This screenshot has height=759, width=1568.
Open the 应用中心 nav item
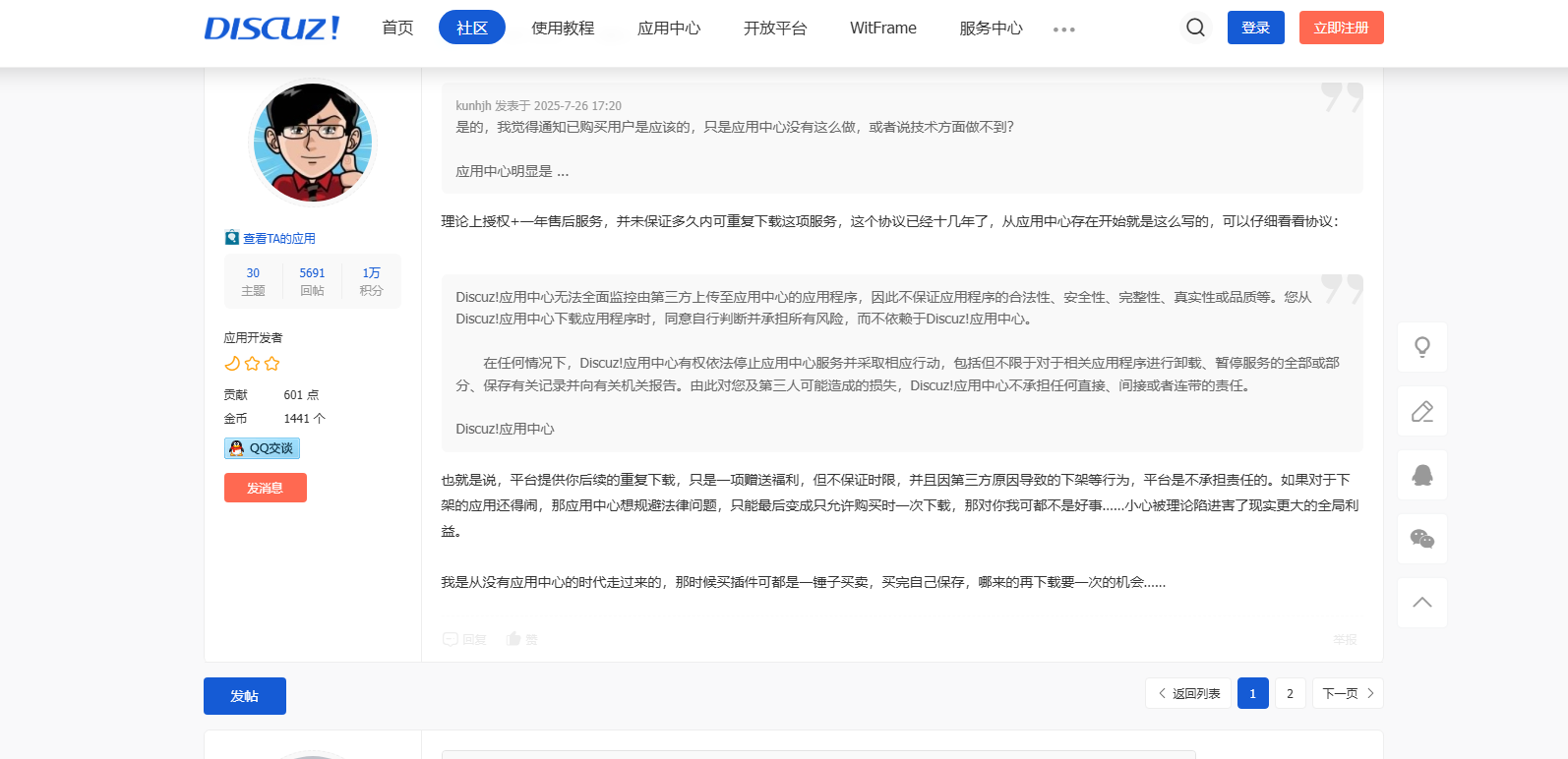(669, 28)
